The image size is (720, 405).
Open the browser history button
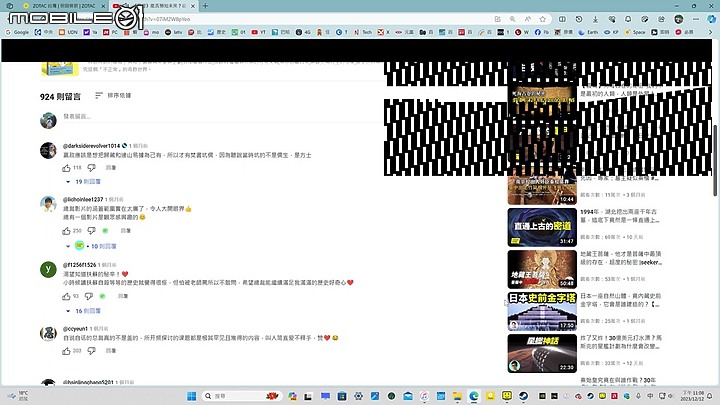[x=579, y=19]
